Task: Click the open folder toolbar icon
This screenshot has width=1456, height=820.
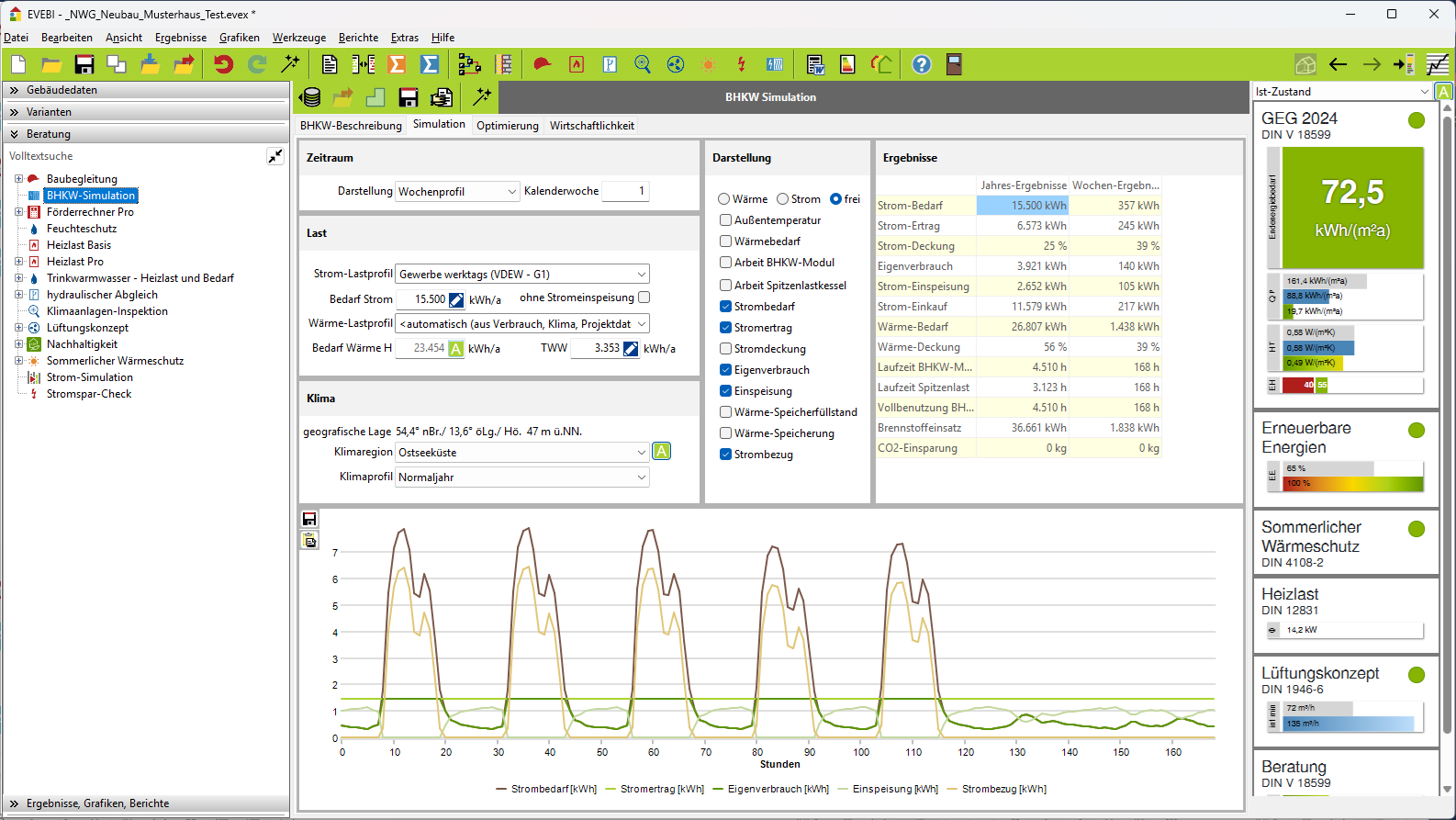Action: coord(51,64)
